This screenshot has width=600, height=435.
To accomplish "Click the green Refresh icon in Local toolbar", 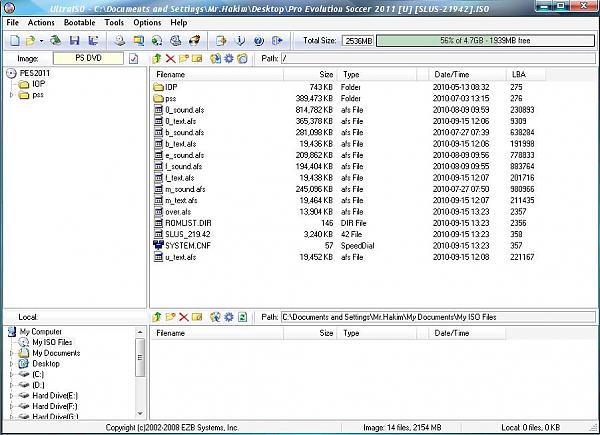I will pyautogui.click(x=242, y=317).
